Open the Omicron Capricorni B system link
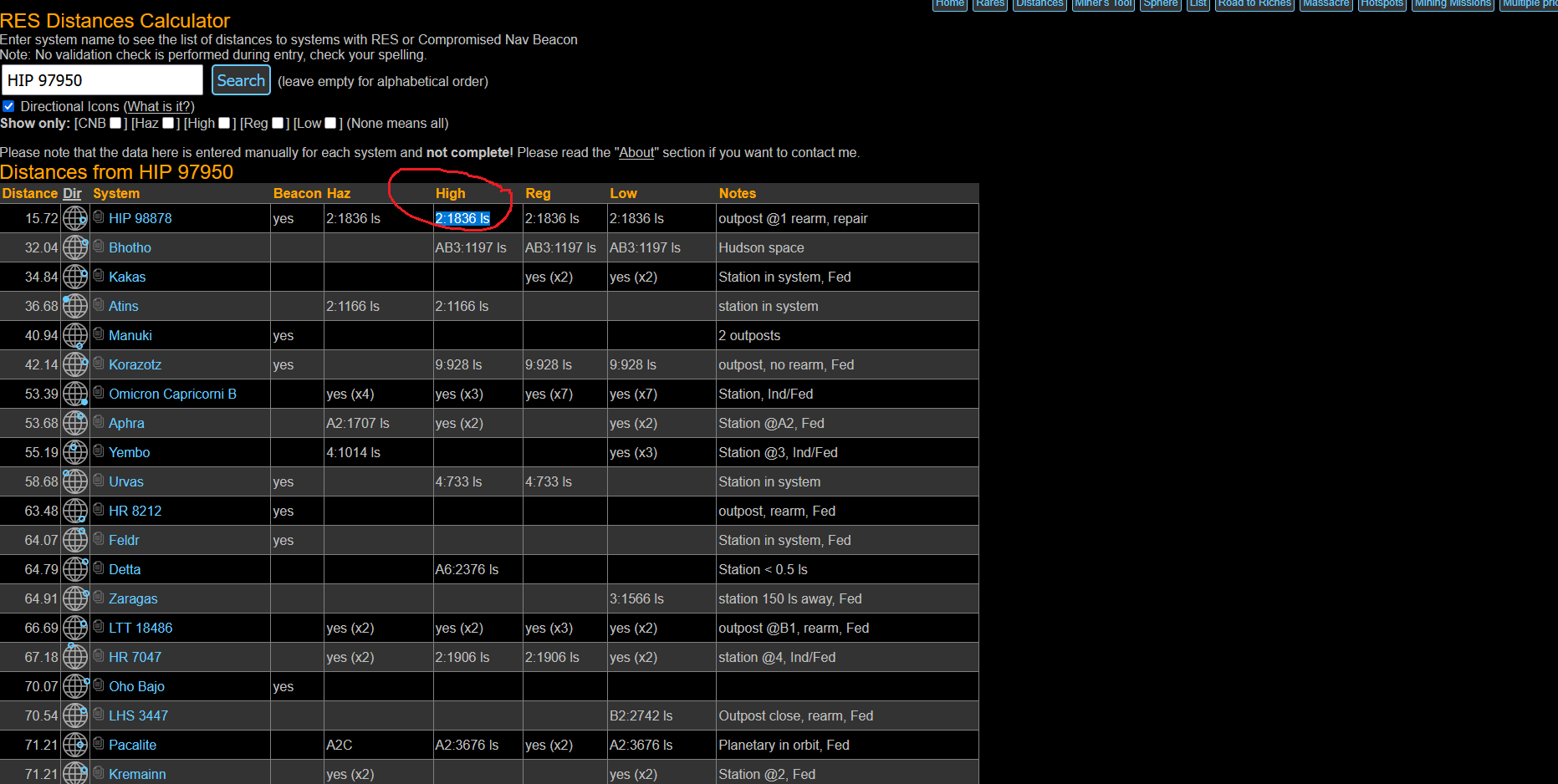The height and width of the screenshot is (784, 1558). point(172,394)
